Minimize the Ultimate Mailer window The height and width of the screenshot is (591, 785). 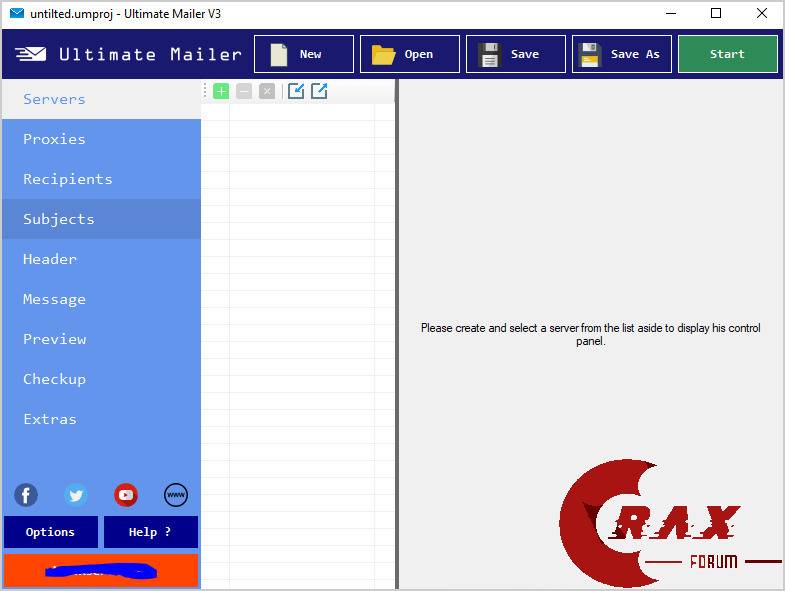(x=671, y=14)
